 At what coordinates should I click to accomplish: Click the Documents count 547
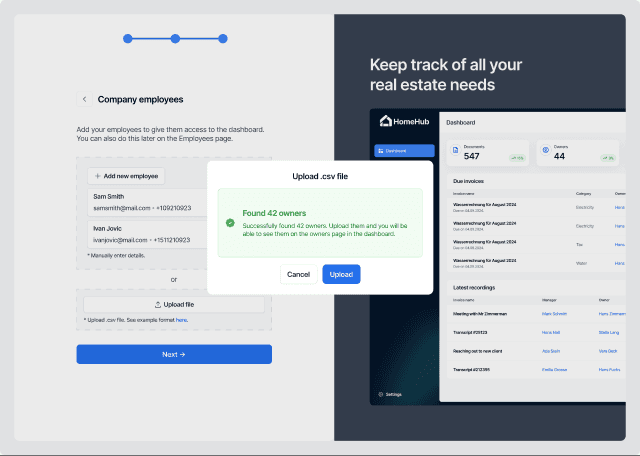tap(471, 156)
